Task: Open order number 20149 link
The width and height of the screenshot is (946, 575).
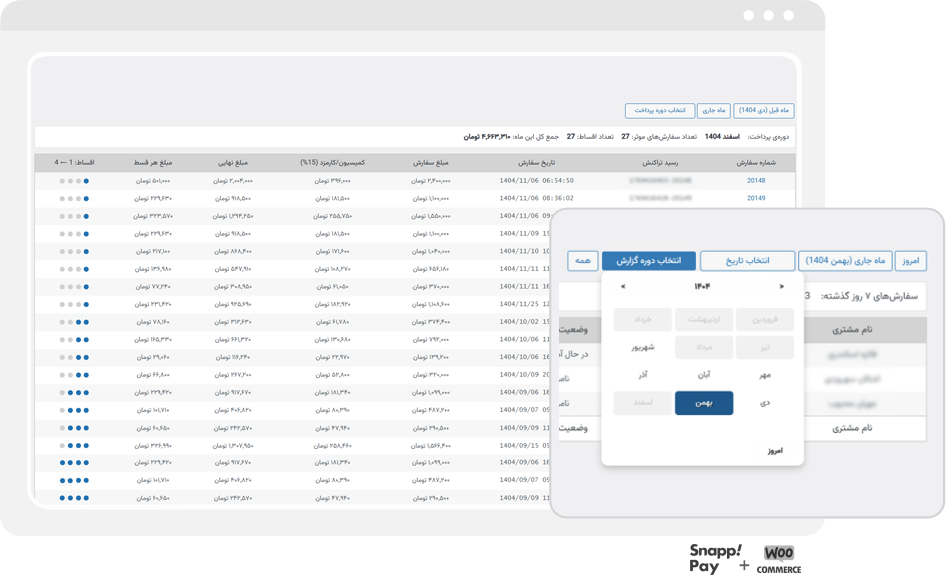Action: 756,198
